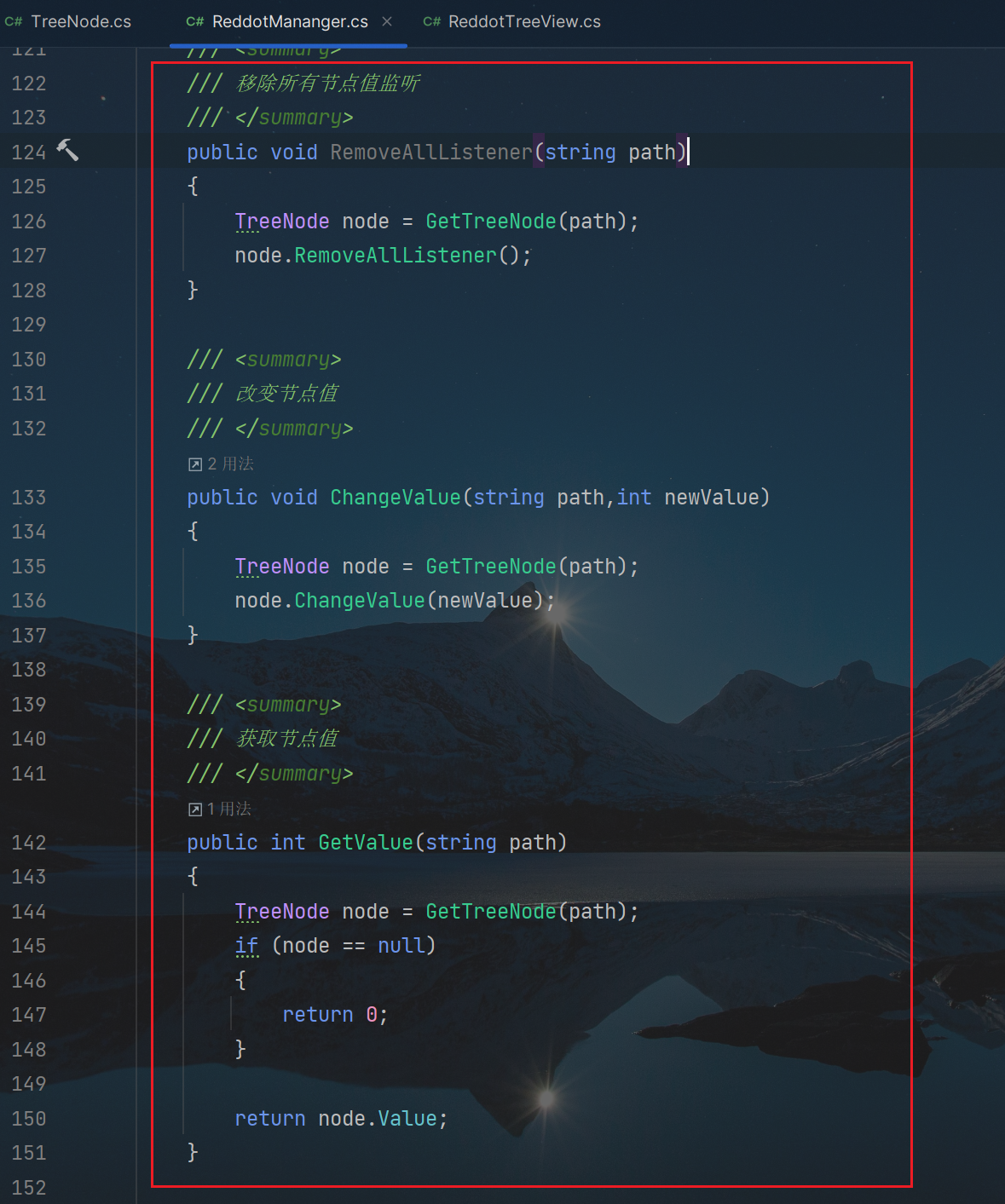This screenshot has height=1204, width=1005.
Task: Click GetTreeNode call on line 135
Action: pyautogui.click(x=491, y=566)
